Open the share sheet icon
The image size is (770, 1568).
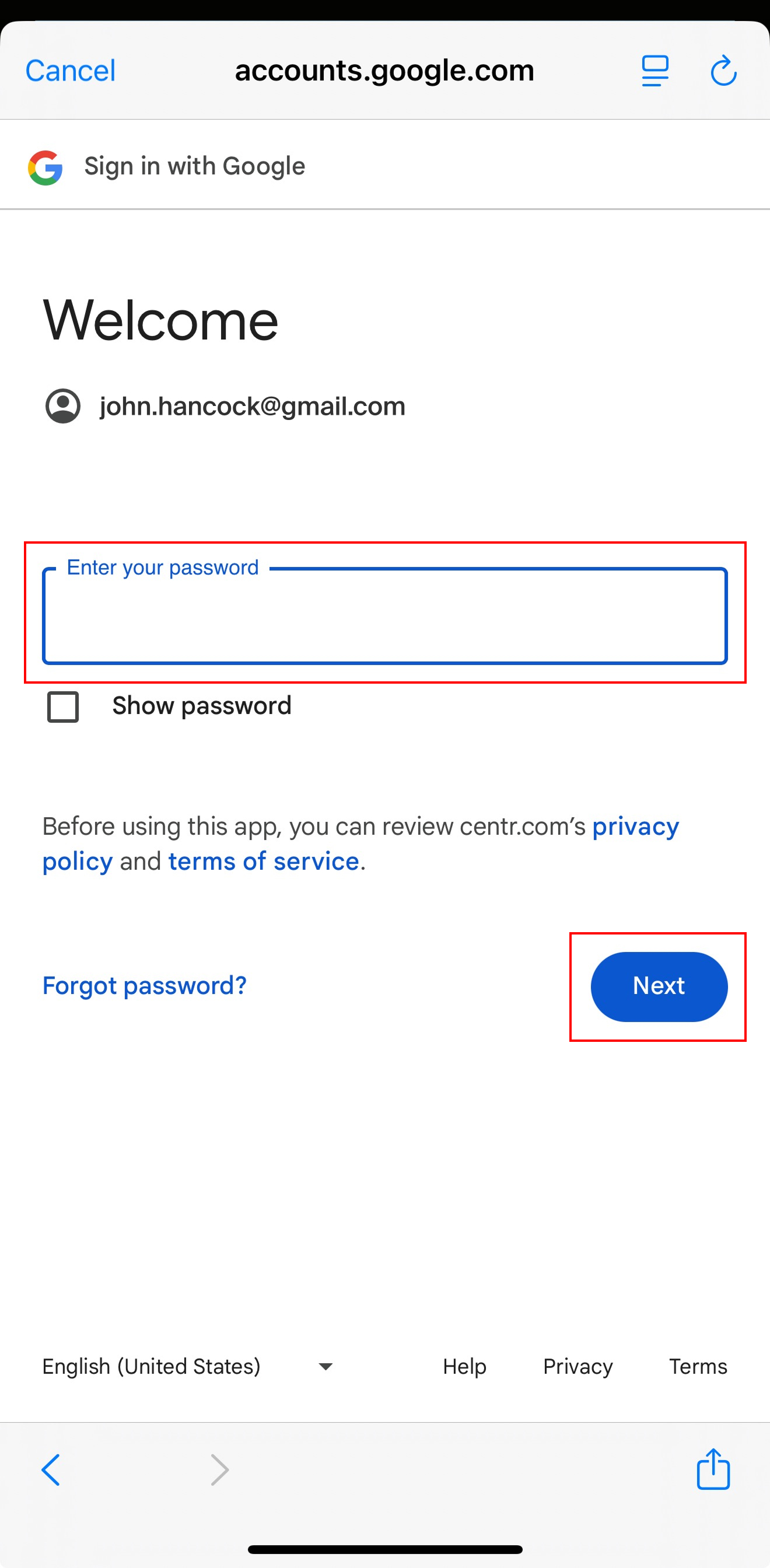click(x=713, y=1469)
